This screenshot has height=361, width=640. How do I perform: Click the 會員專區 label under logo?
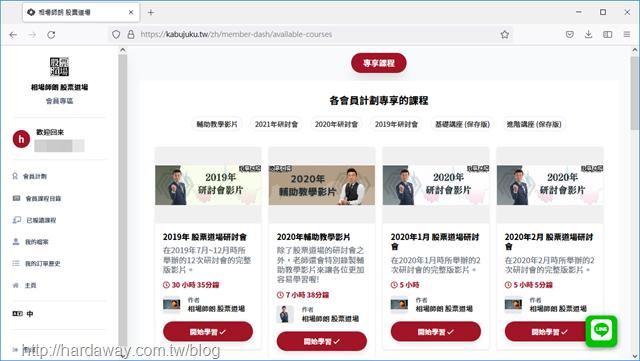click(60, 101)
